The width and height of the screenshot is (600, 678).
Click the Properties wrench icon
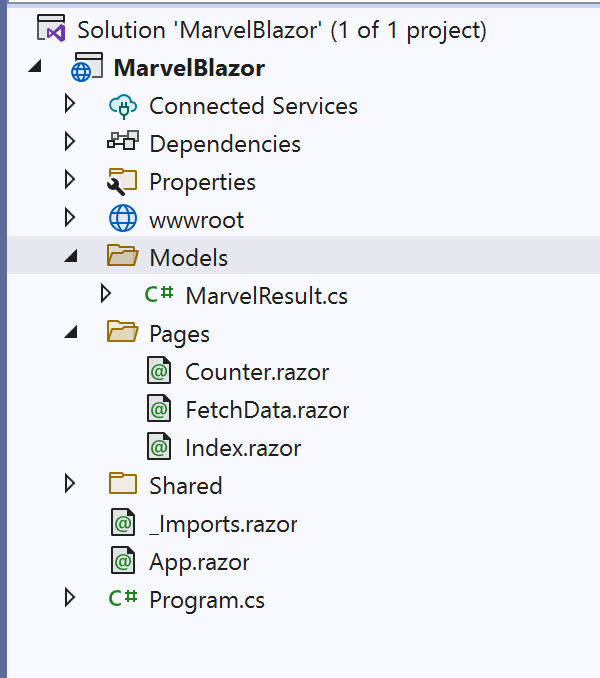122,182
